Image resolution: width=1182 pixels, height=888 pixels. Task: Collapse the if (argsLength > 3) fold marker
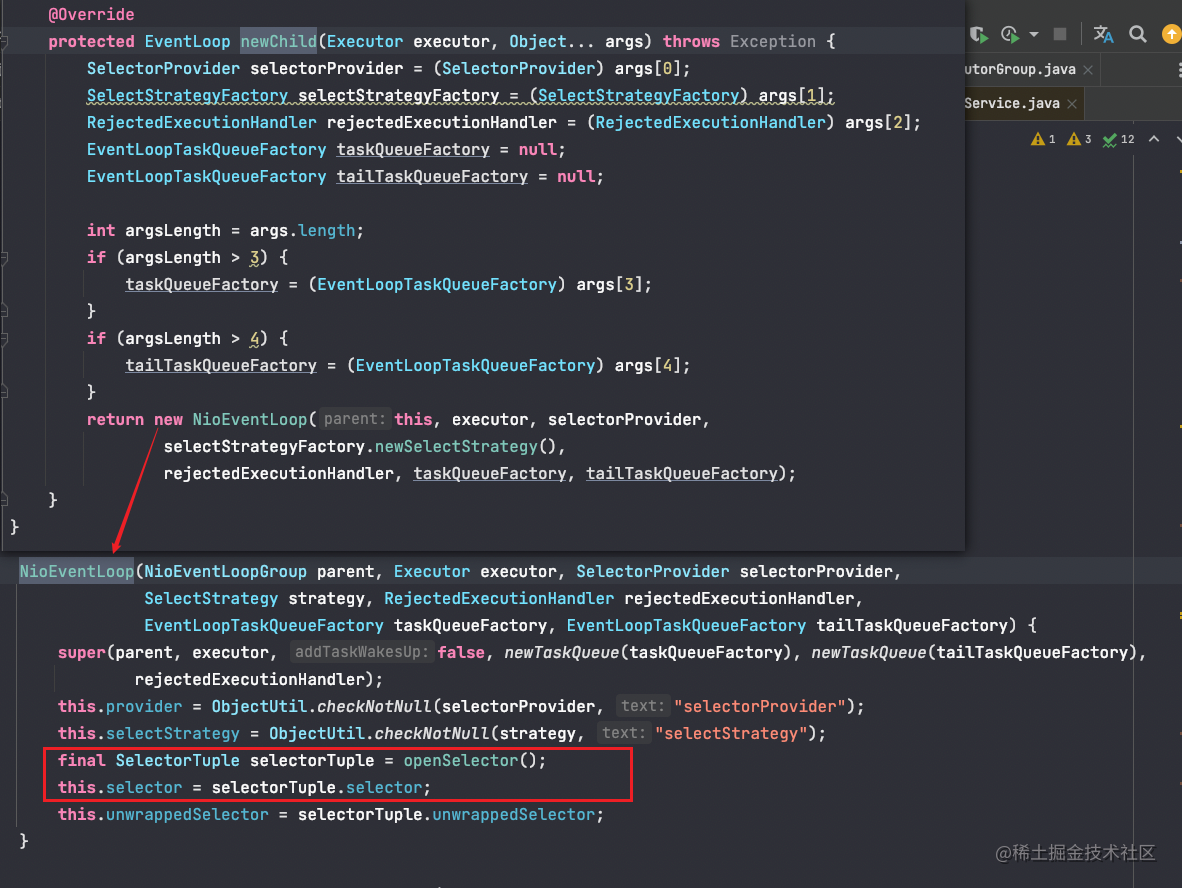[x=4, y=258]
